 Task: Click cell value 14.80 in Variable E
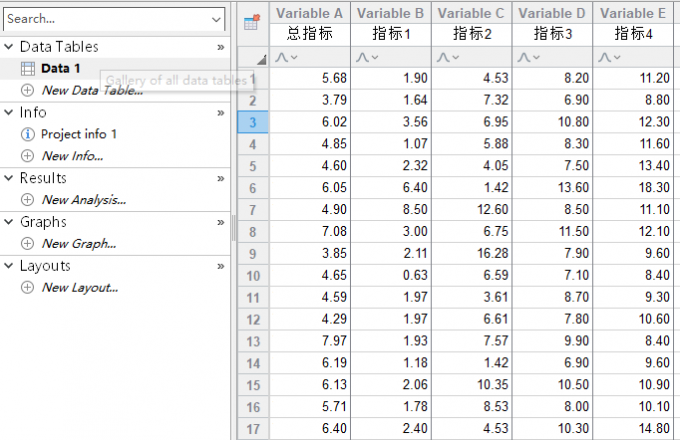click(654, 428)
